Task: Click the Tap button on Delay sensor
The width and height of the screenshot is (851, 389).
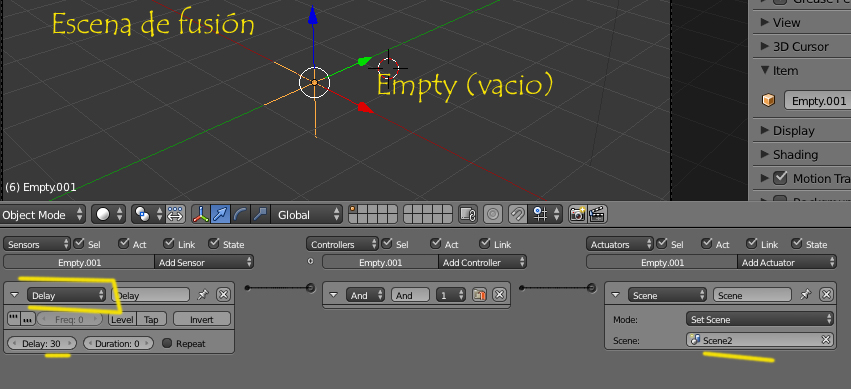Action: [151, 319]
